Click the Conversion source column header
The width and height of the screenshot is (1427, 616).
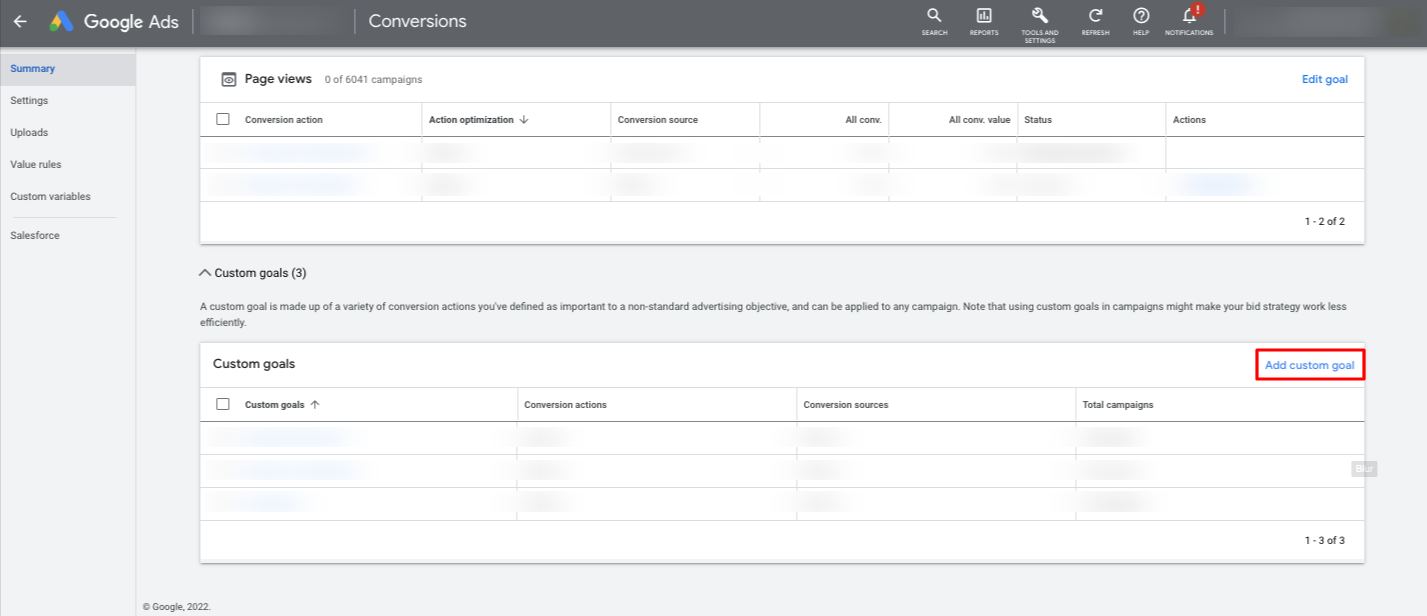point(658,120)
